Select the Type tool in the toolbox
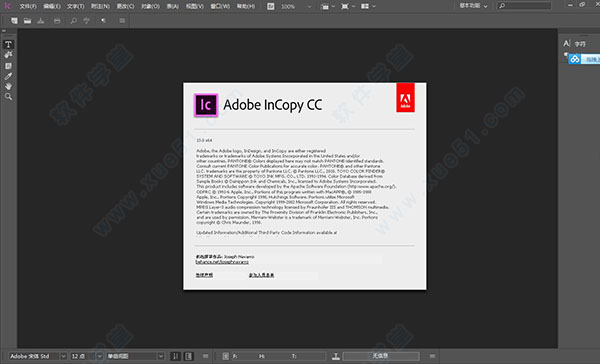This screenshot has height=364, width=600. click(8, 44)
